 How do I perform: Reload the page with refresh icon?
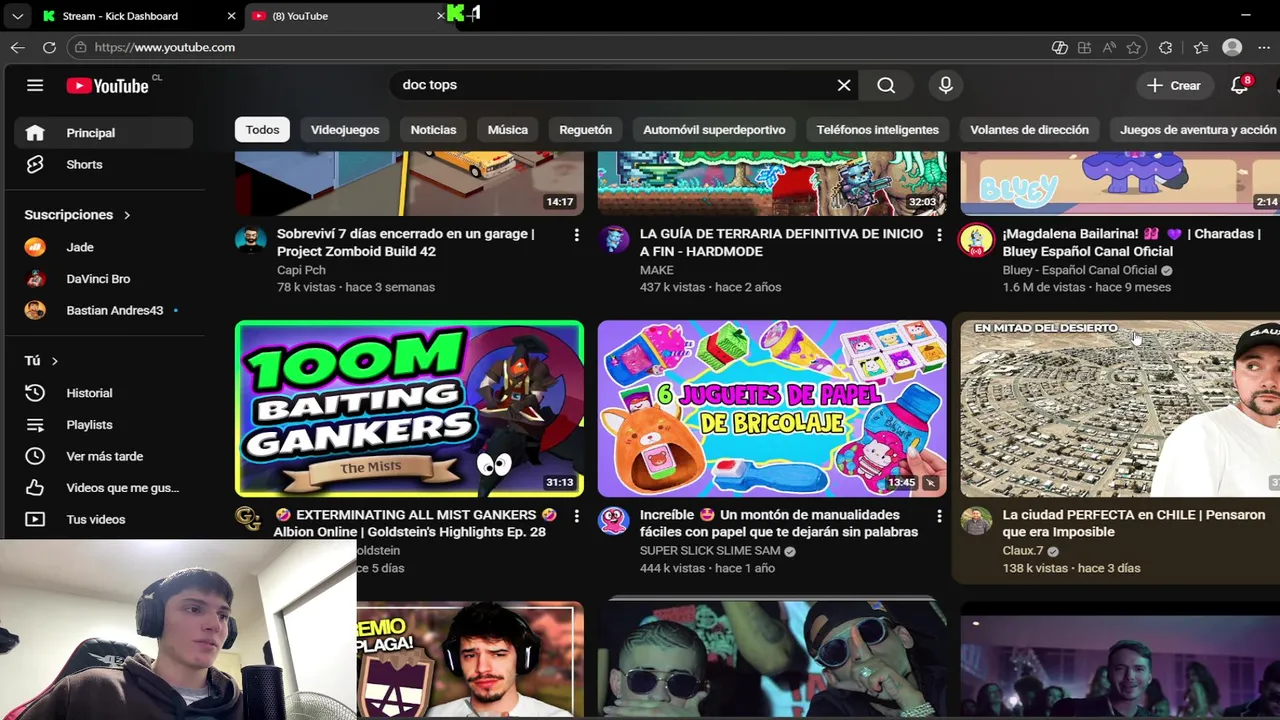(49, 47)
